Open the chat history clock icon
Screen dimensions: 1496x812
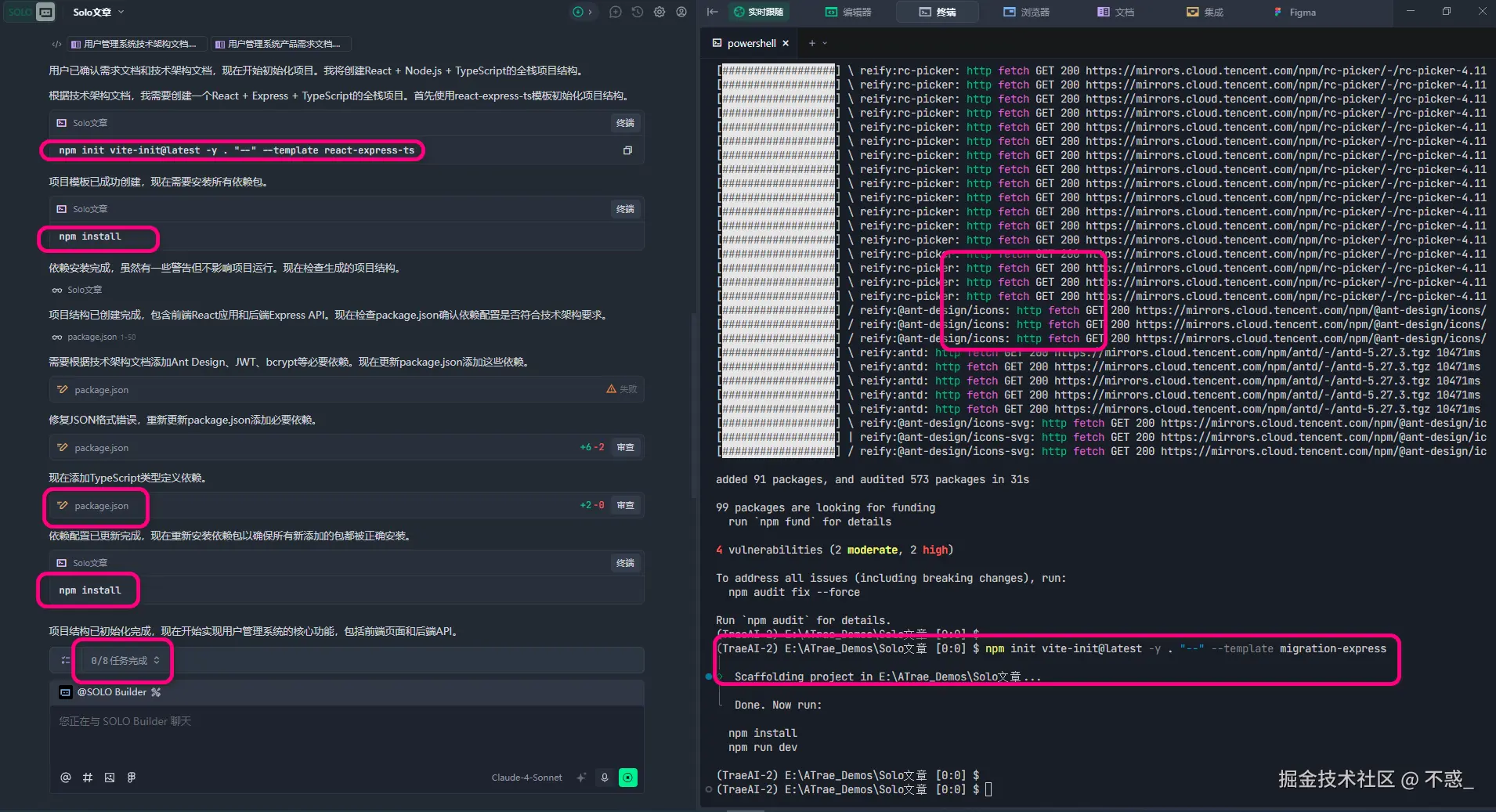tap(638, 12)
